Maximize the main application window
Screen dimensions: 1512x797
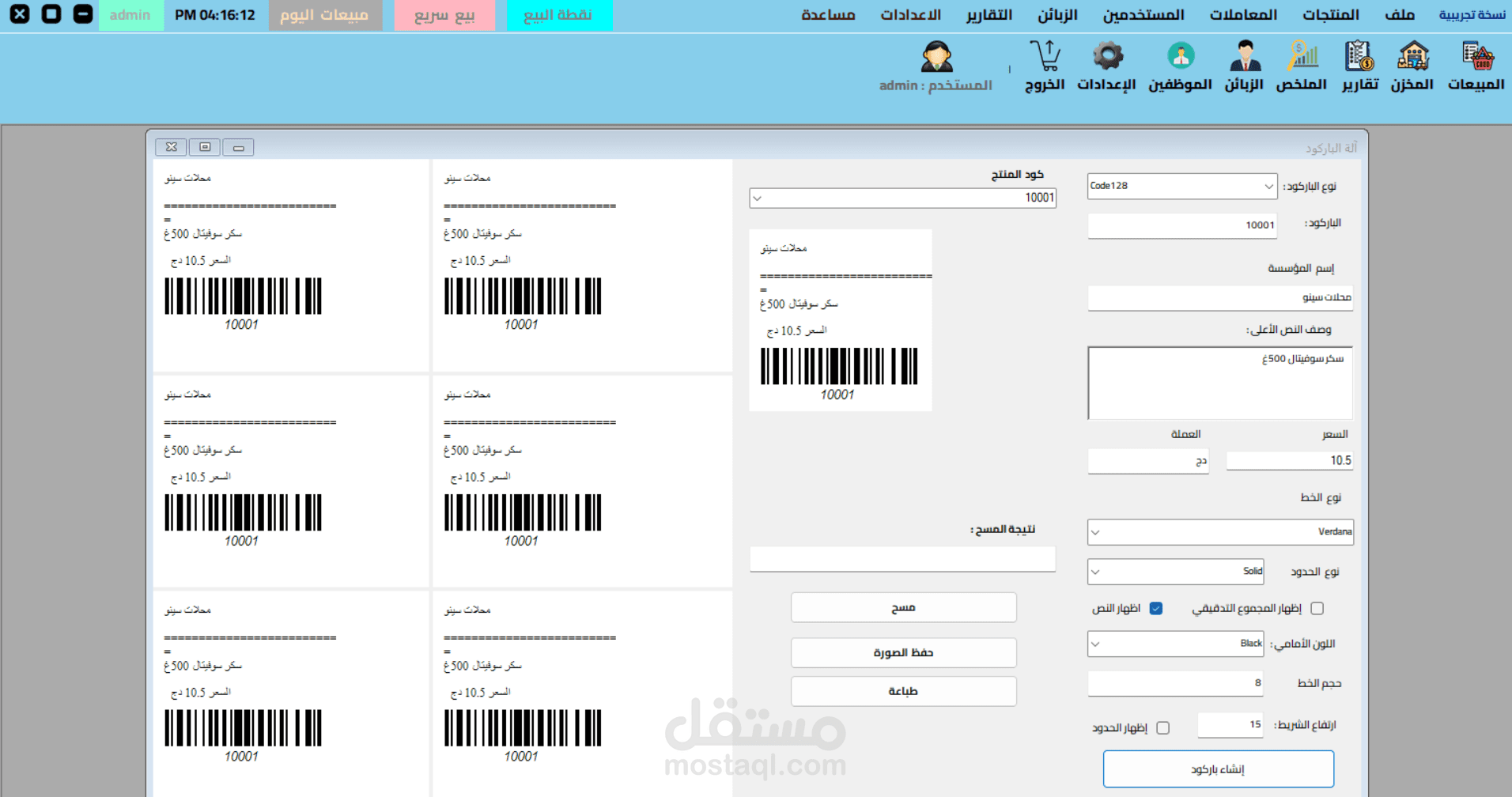(x=51, y=14)
